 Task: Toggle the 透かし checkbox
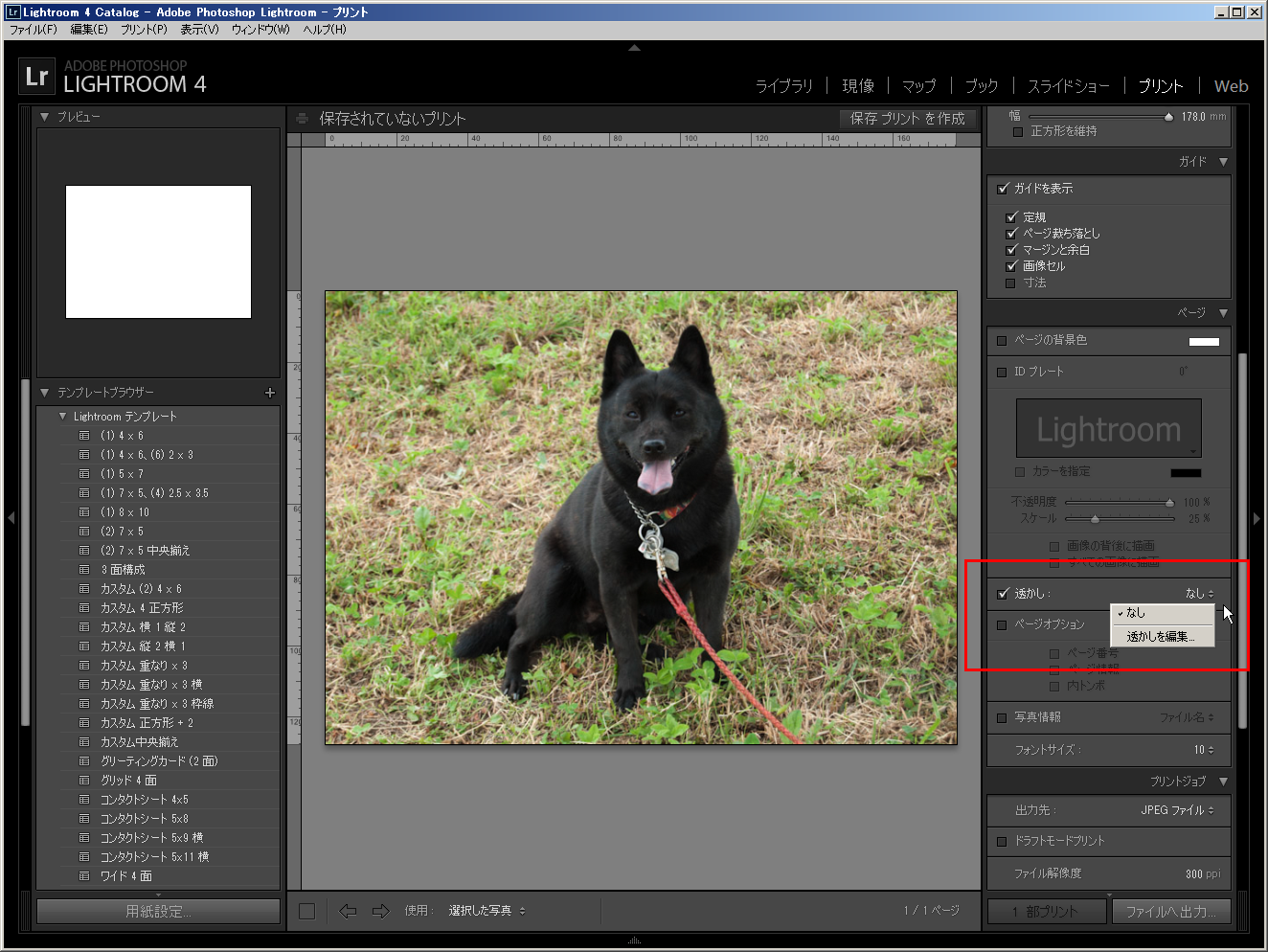click(x=1003, y=594)
